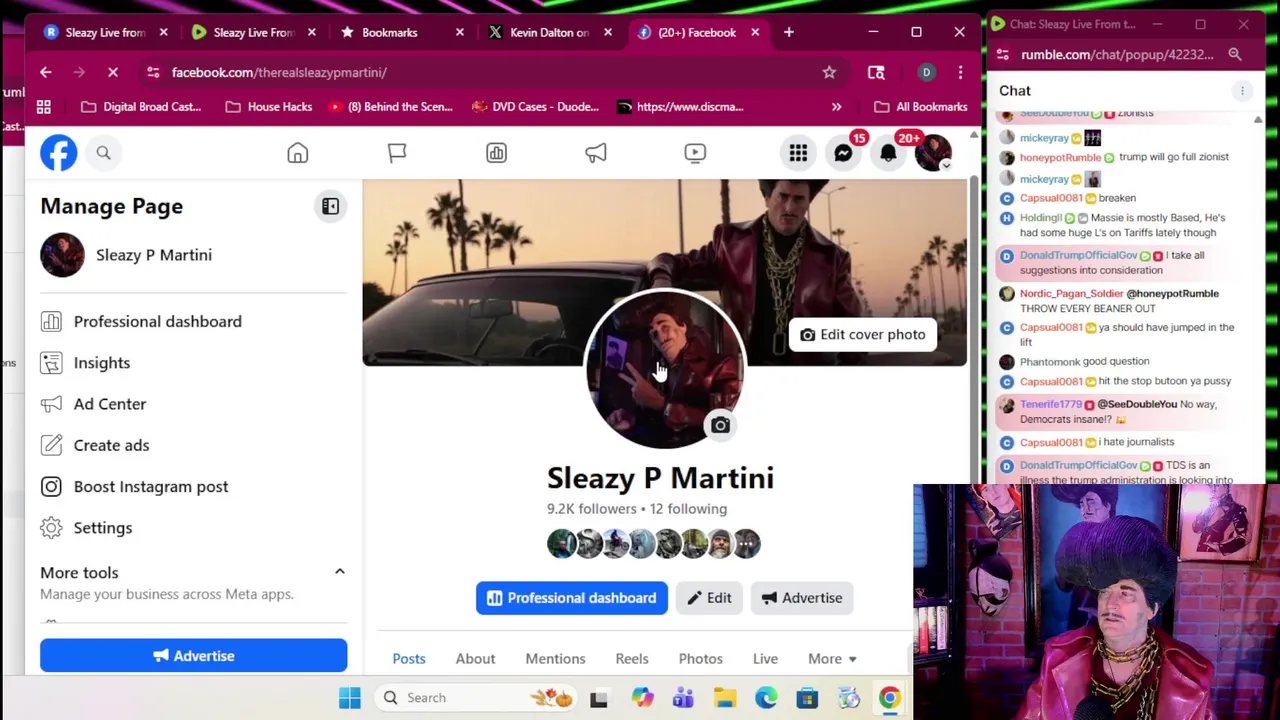Collapse the Manage Page sidebar

(330, 206)
